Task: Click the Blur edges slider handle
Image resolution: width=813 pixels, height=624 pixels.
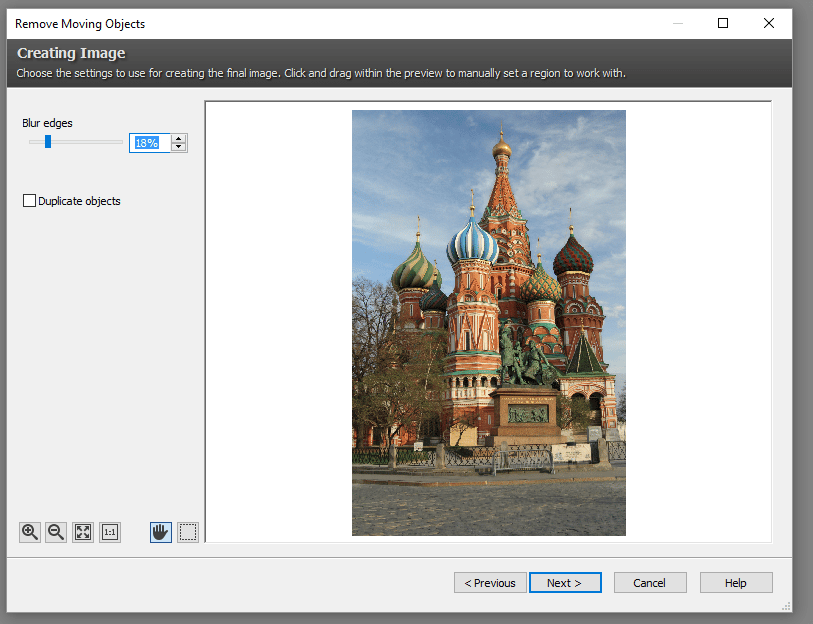Action: [x=48, y=142]
